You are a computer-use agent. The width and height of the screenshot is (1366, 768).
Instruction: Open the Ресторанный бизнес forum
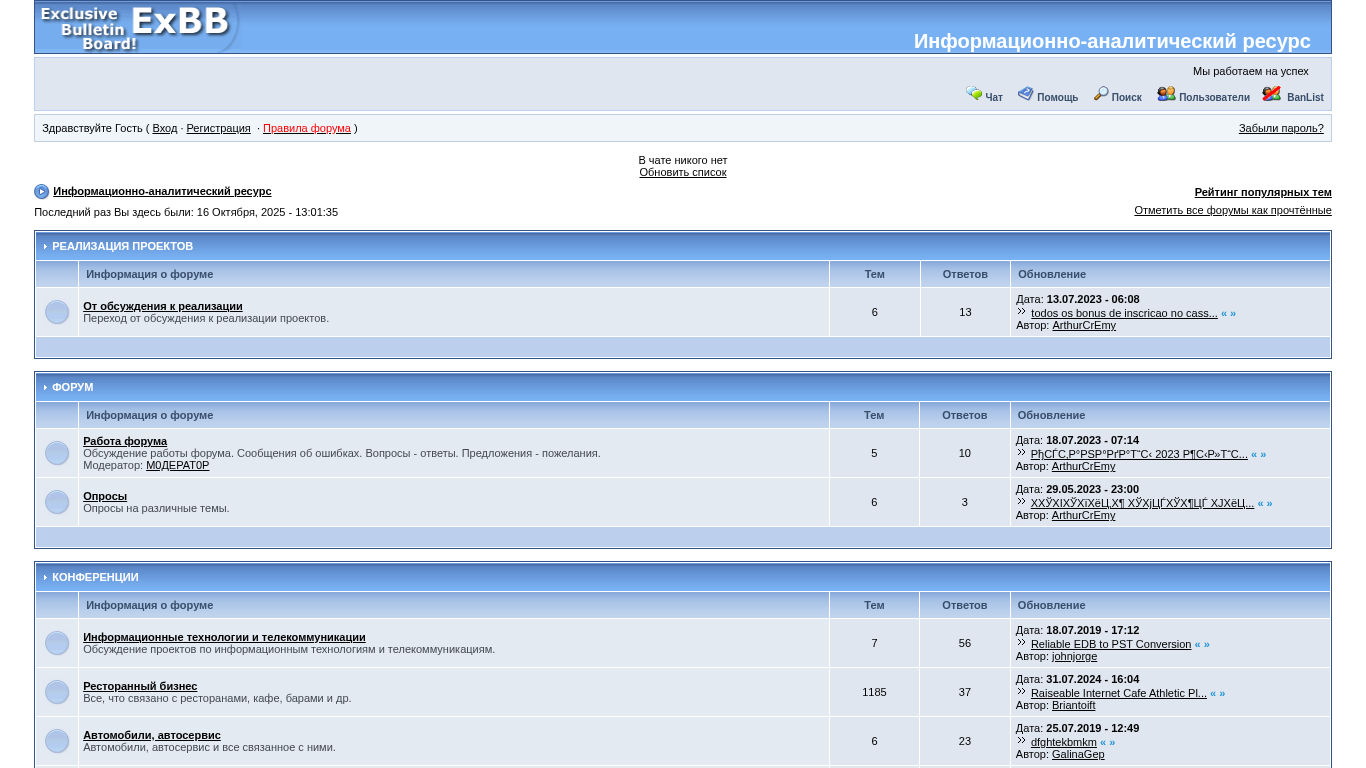(x=140, y=686)
